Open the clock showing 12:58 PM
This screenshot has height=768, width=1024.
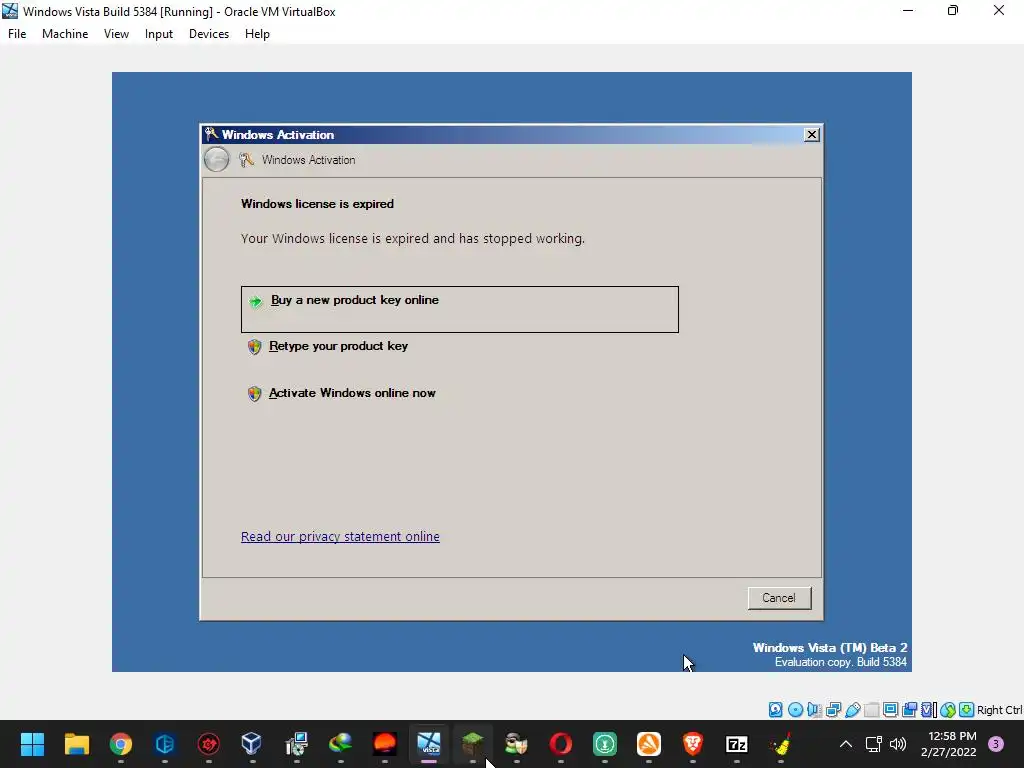coord(949,744)
